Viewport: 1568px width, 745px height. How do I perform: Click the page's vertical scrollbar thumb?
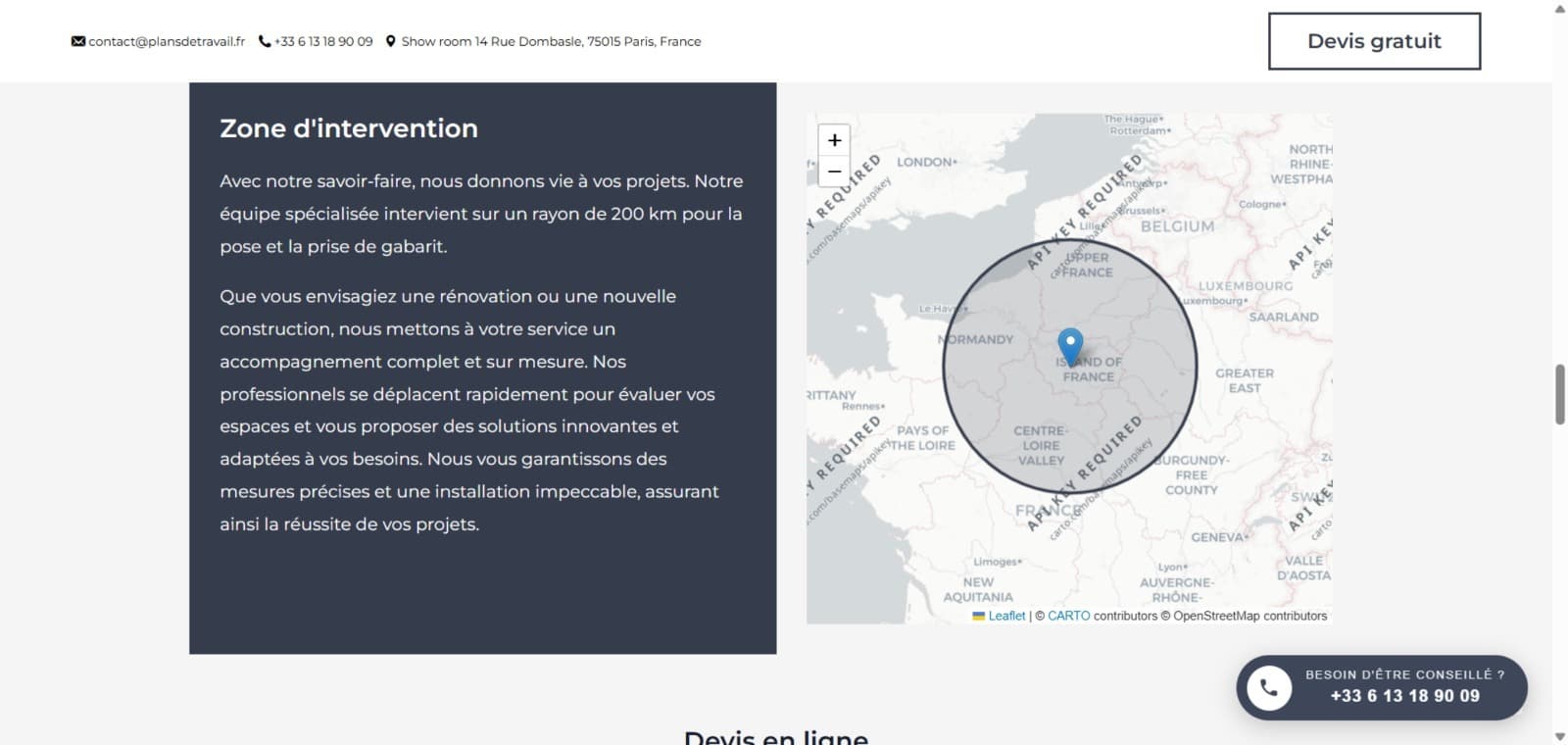click(x=1559, y=394)
